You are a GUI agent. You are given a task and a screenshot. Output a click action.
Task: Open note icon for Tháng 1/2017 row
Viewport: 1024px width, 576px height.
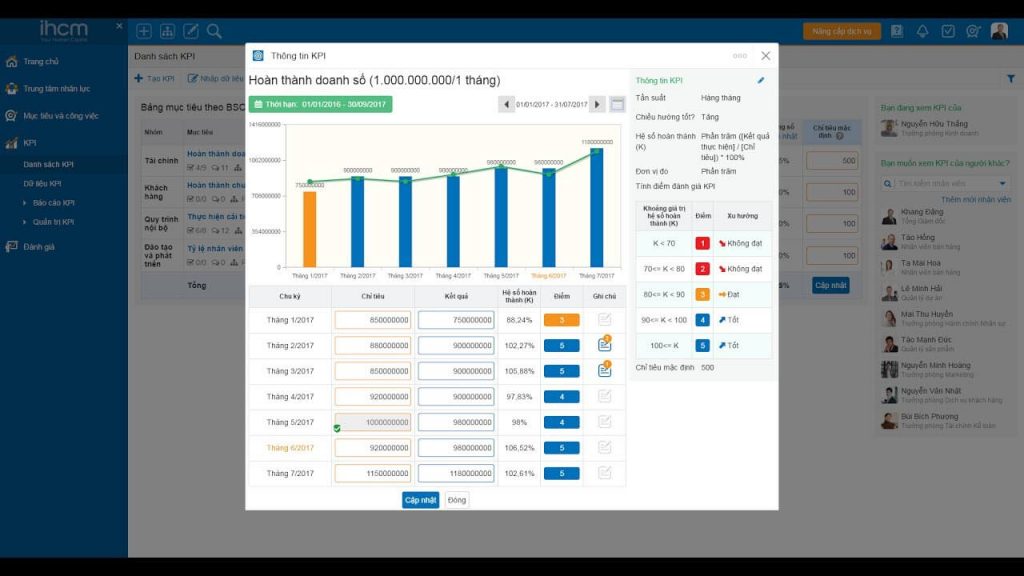604,319
